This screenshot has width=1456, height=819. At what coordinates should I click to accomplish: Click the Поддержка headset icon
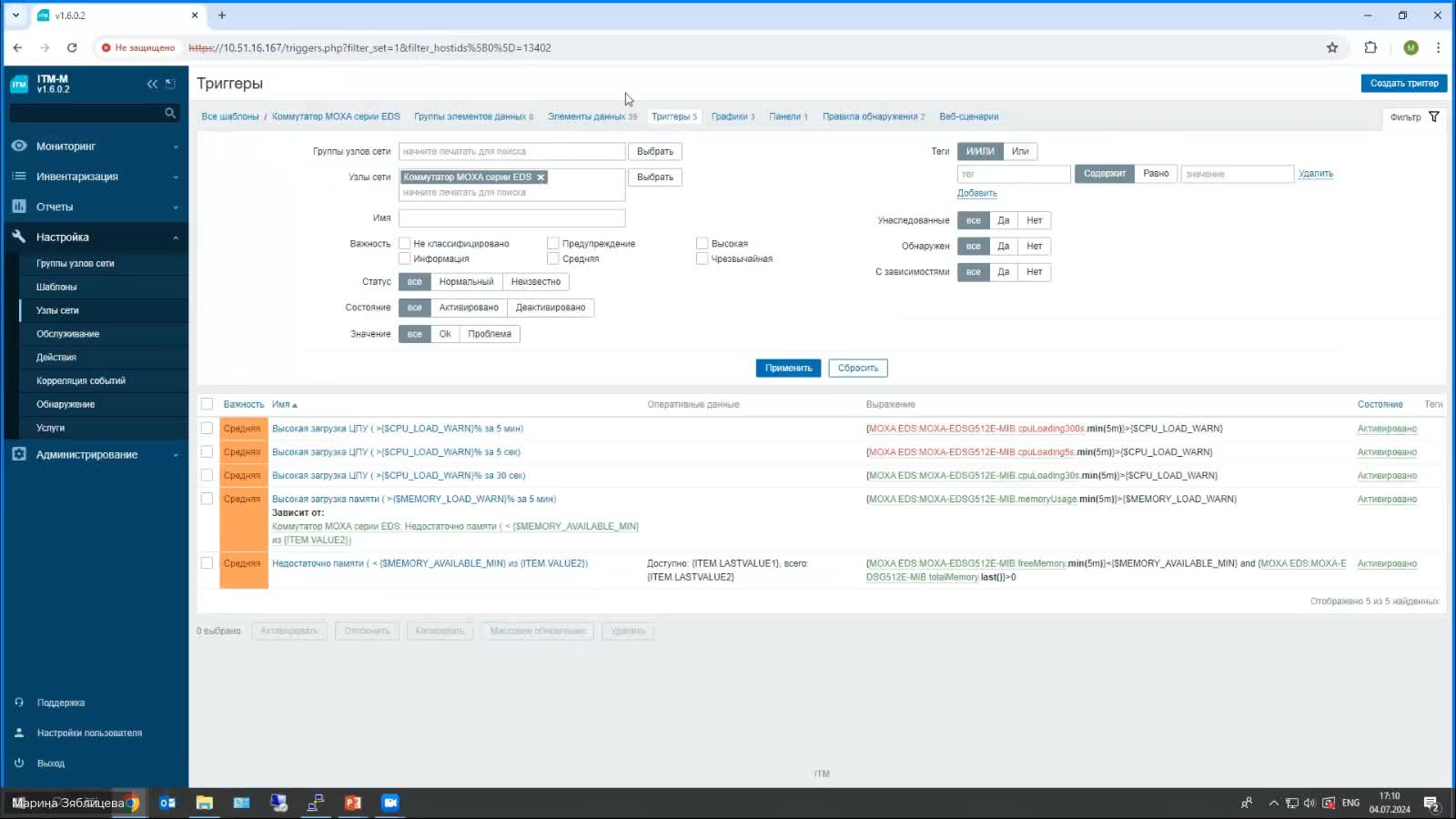pyautogui.click(x=19, y=703)
